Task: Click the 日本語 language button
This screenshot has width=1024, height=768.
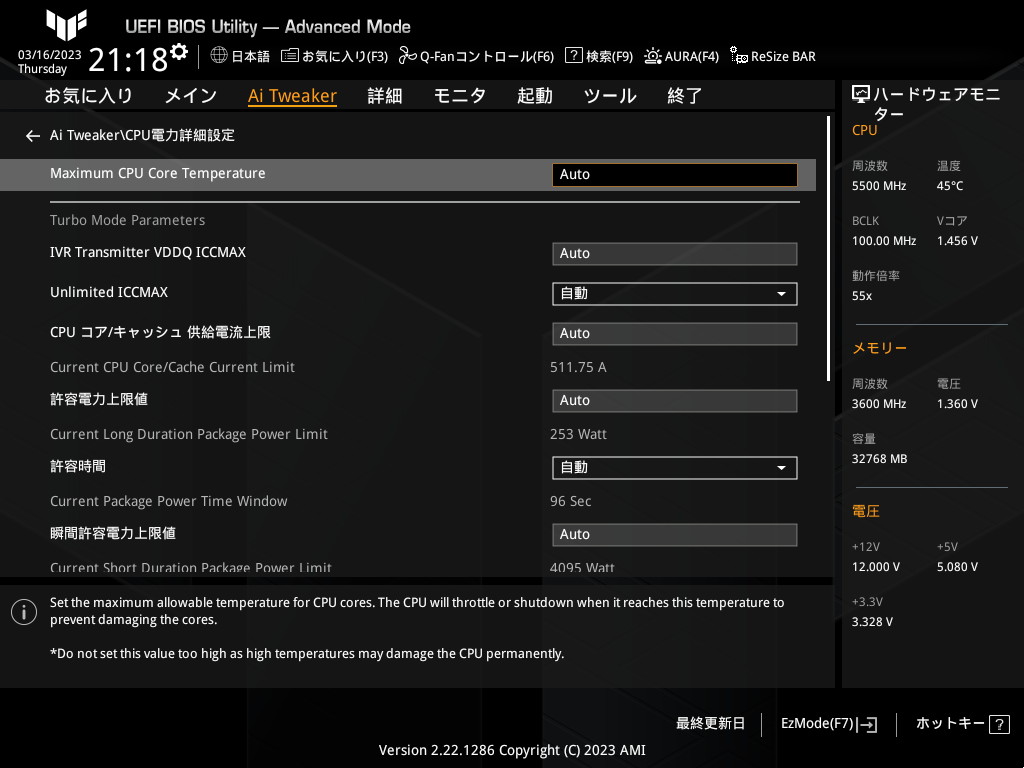Action: pos(250,56)
